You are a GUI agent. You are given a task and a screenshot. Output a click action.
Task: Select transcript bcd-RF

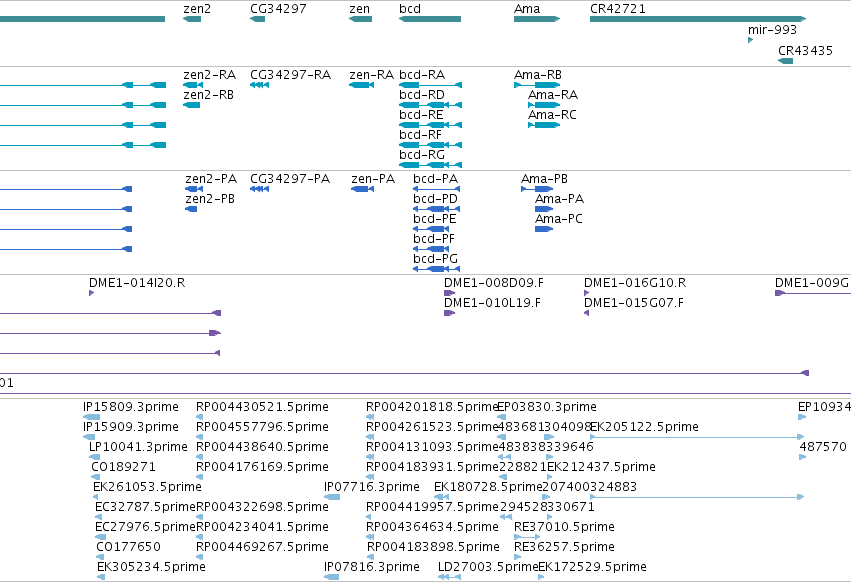coord(430,145)
